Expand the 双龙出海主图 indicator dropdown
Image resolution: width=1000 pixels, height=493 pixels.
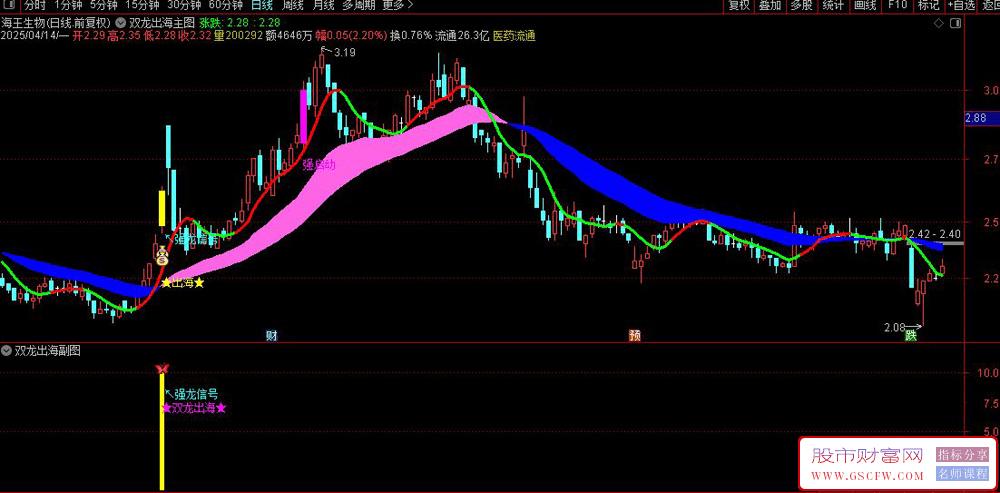121,21
